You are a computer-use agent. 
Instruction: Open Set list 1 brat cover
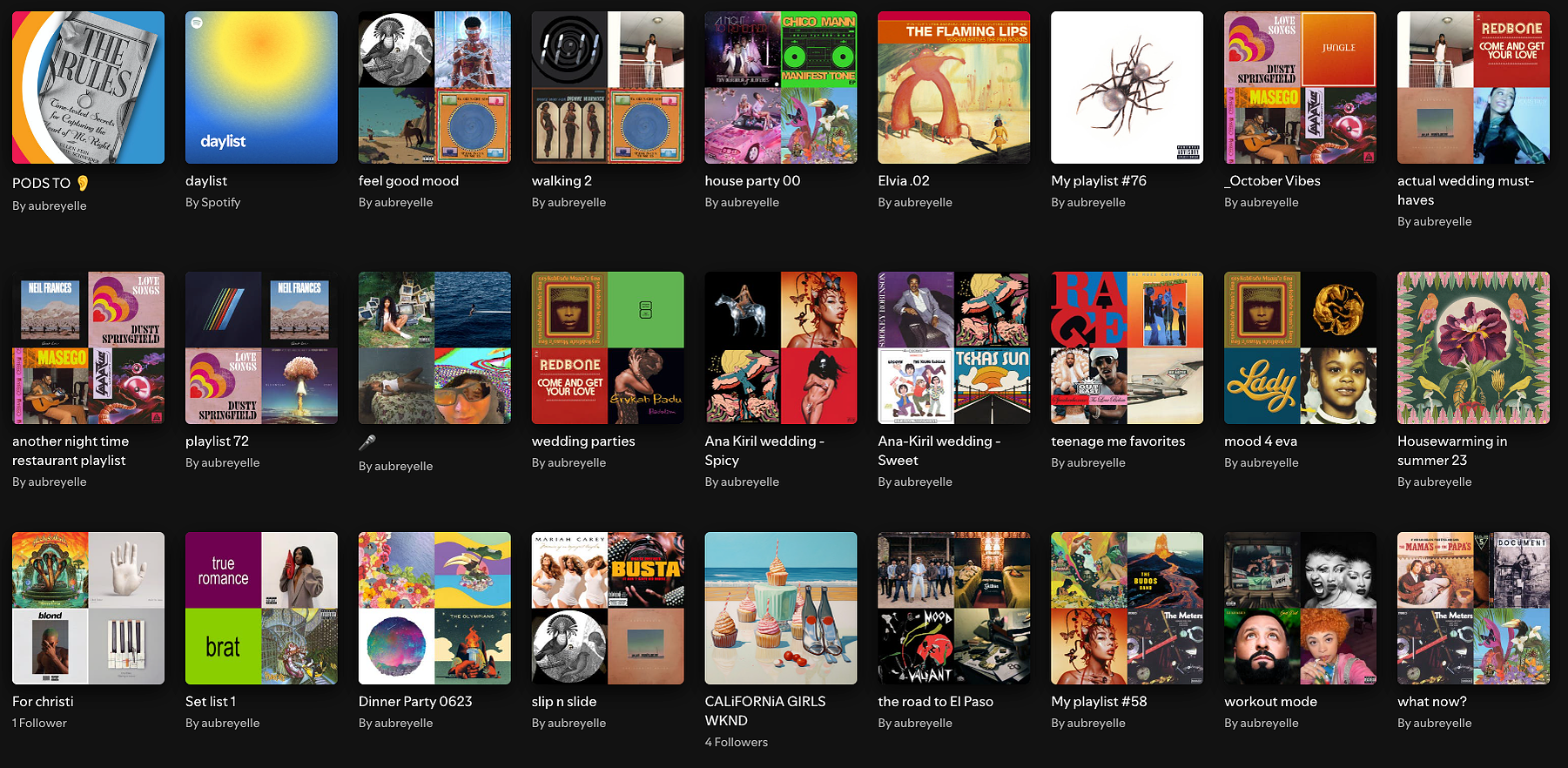(x=261, y=608)
